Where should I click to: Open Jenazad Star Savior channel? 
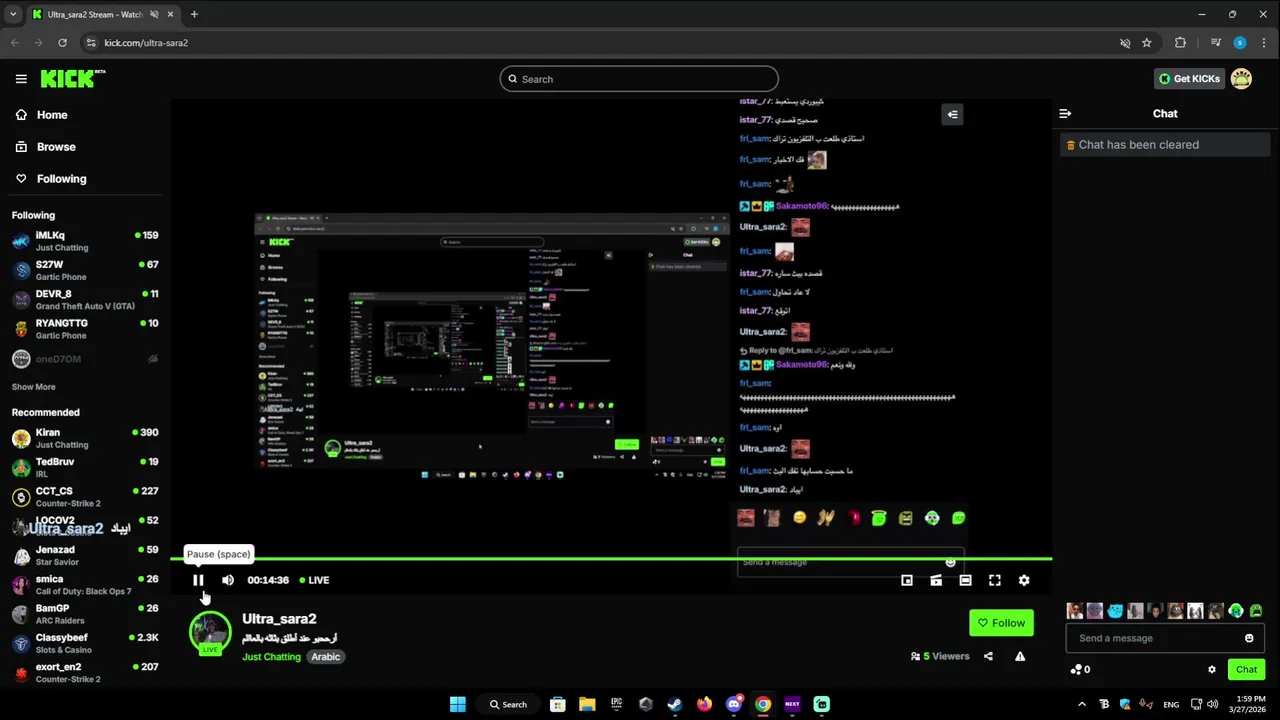pos(85,555)
